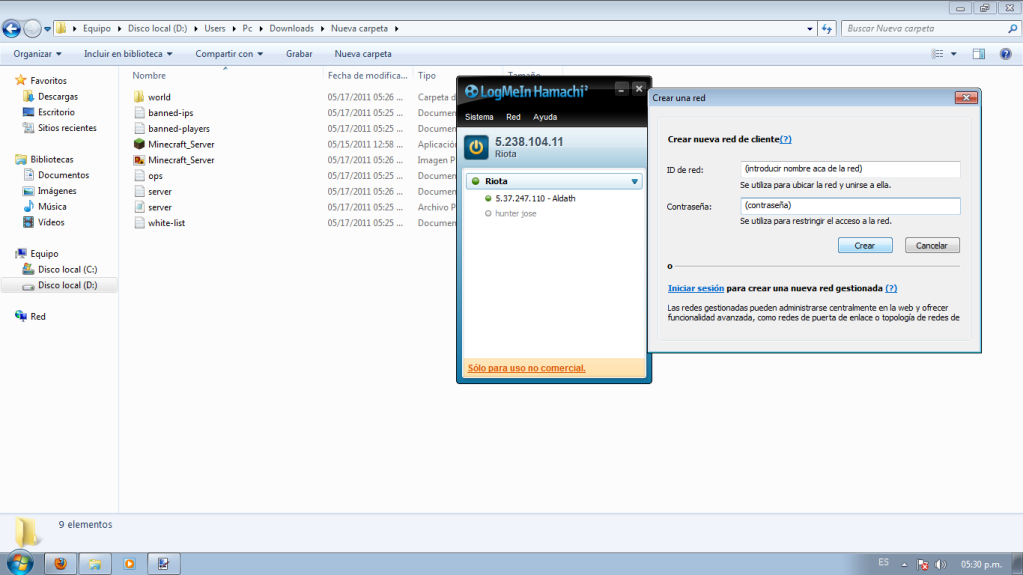
Task: Click the white-list document icon
Action: click(139, 223)
